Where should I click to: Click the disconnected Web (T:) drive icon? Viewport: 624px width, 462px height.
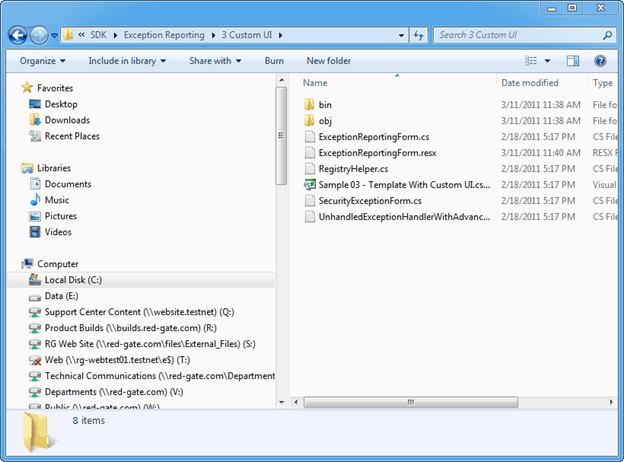point(35,361)
